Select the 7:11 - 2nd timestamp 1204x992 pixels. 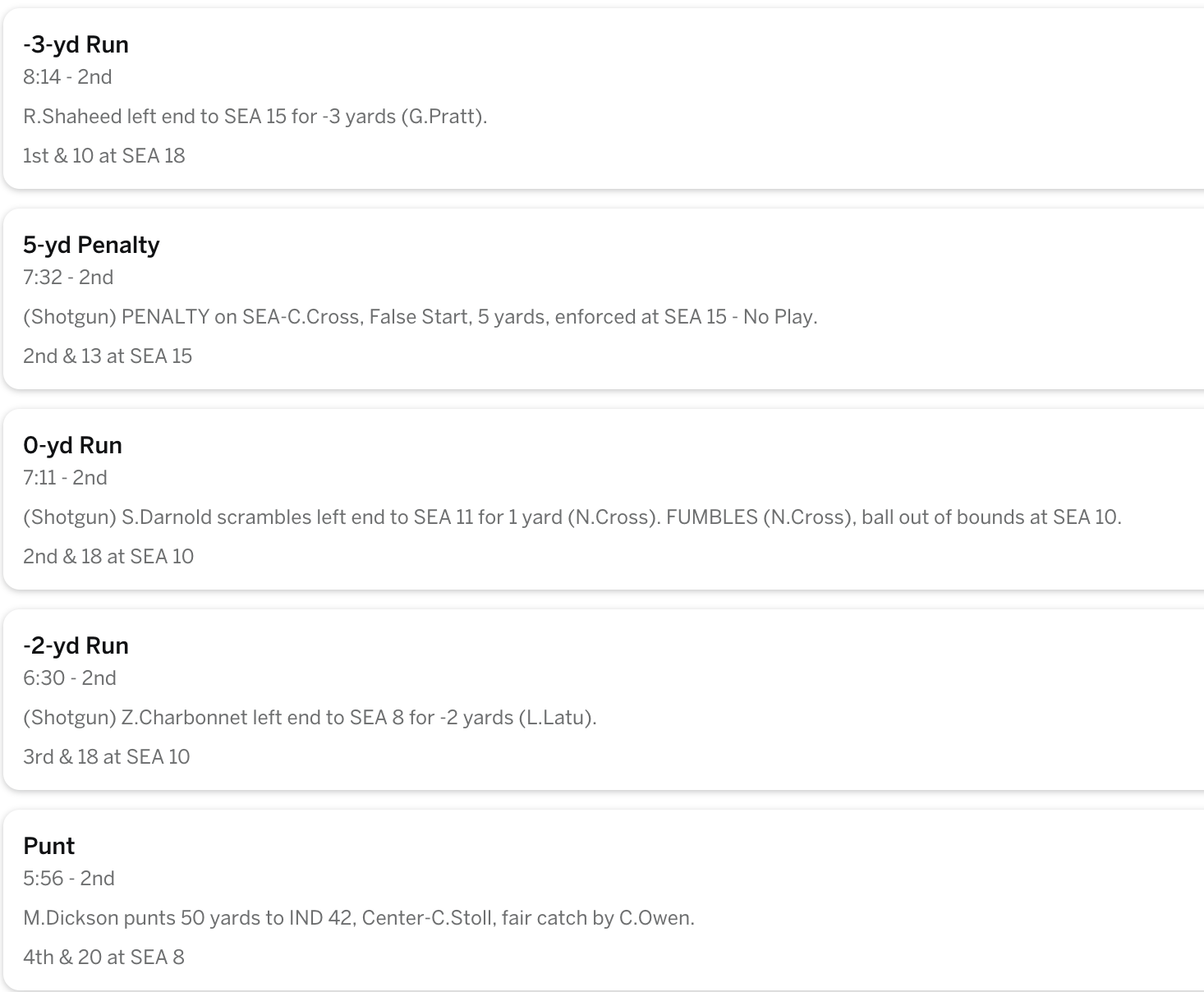point(65,478)
